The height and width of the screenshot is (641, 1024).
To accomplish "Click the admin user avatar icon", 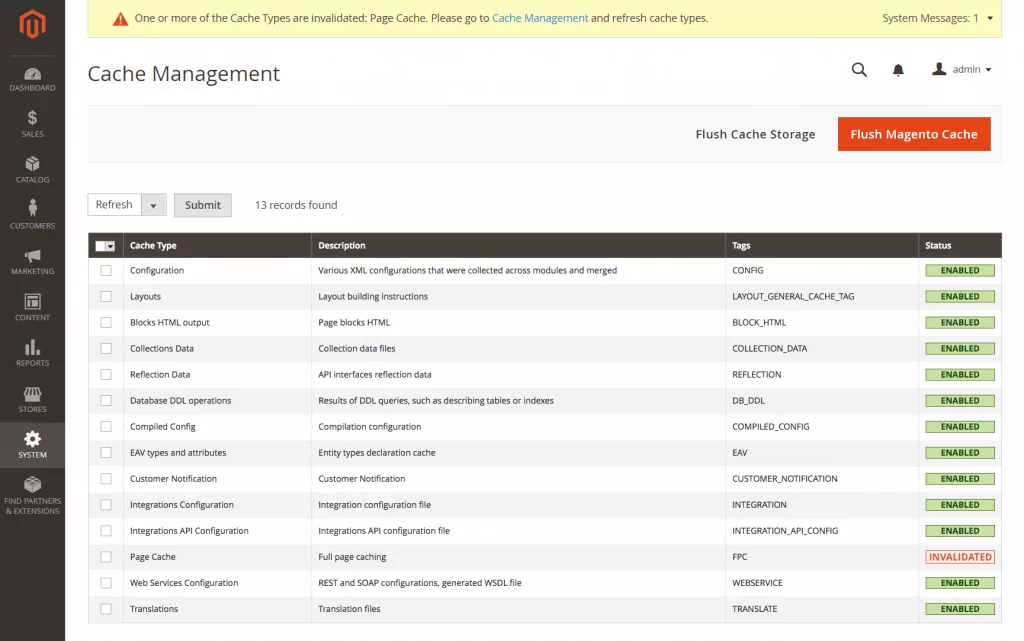I will pyautogui.click(x=939, y=69).
